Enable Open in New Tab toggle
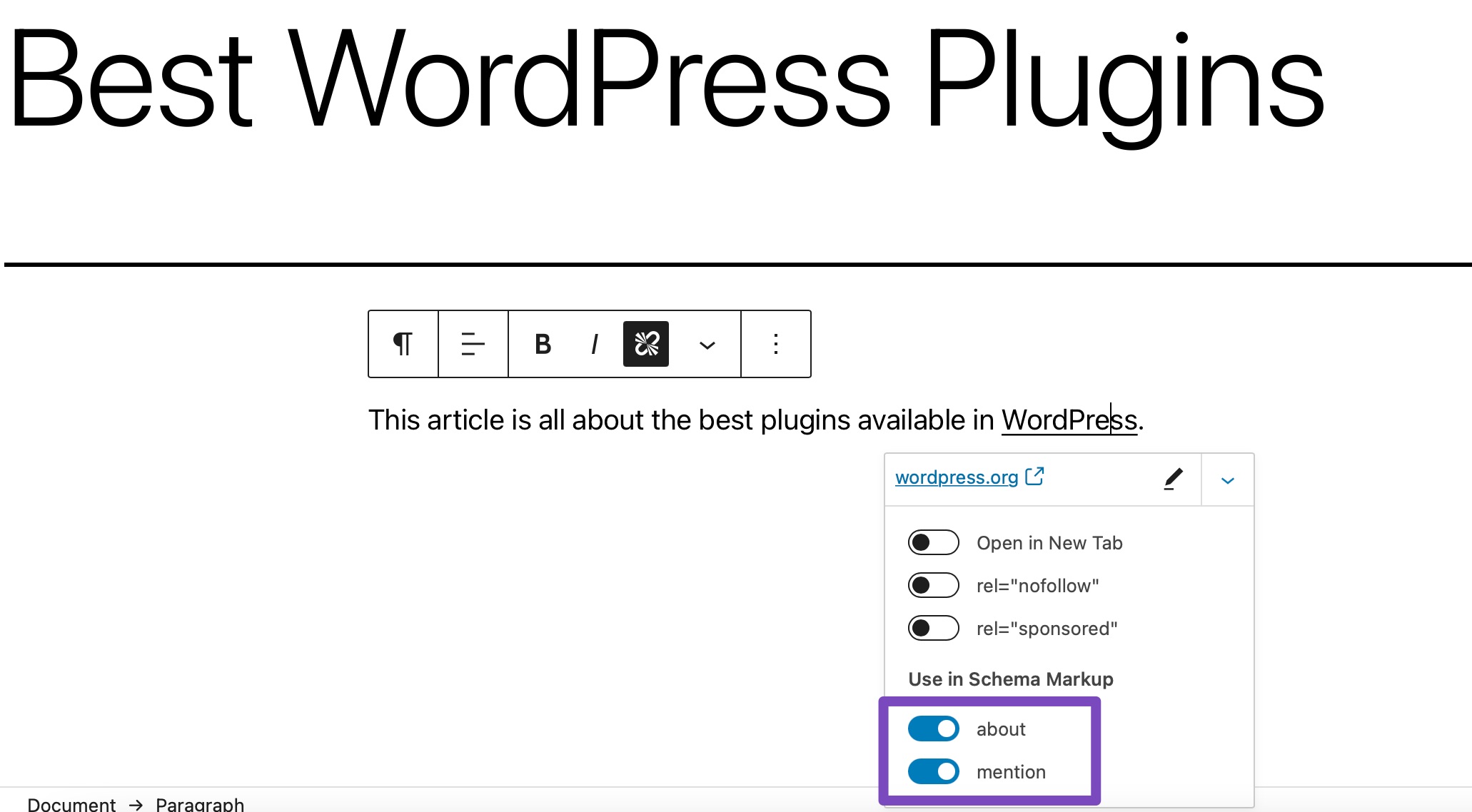This screenshot has width=1472, height=812. (x=933, y=542)
